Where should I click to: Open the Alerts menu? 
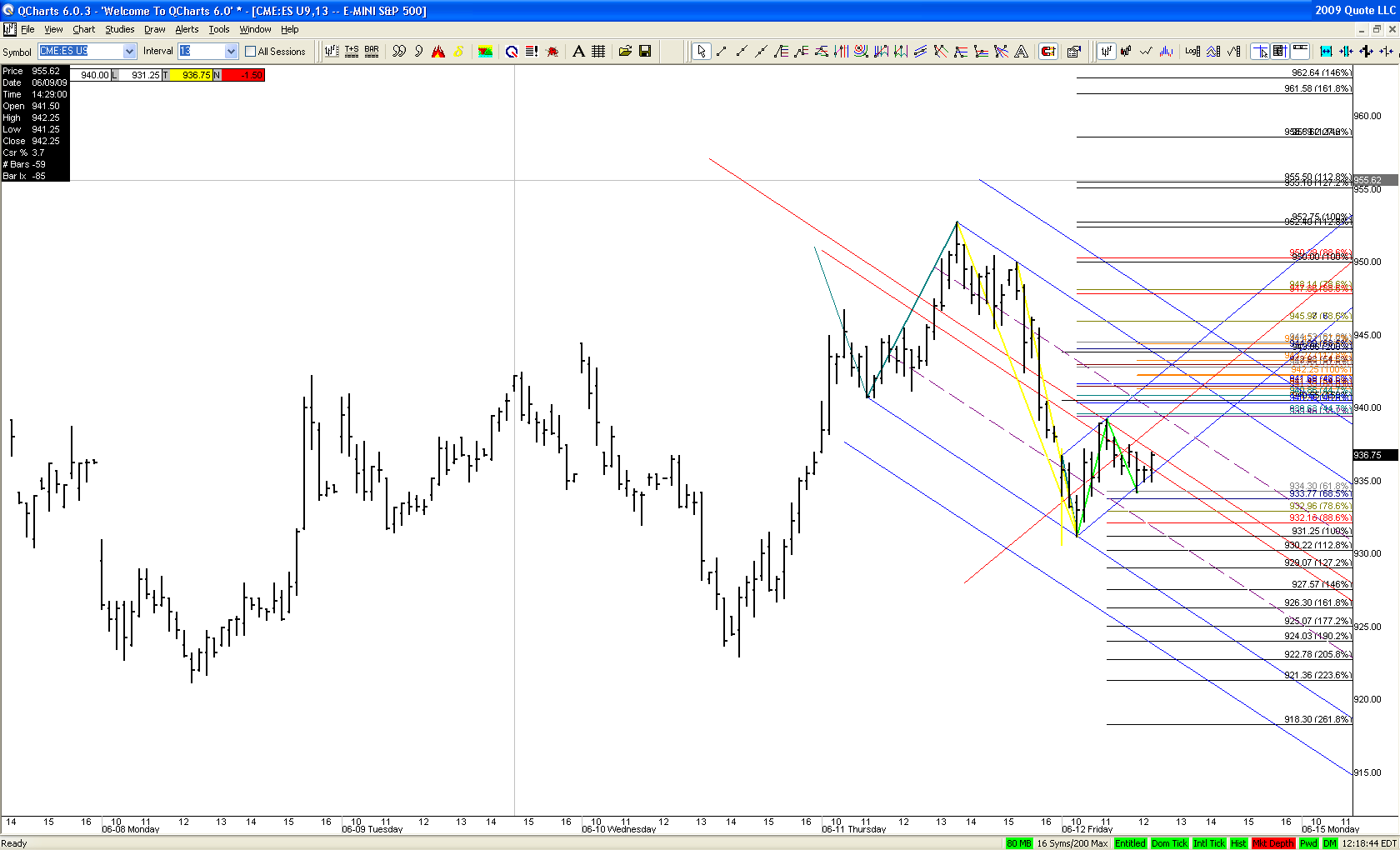click(187, 29)
